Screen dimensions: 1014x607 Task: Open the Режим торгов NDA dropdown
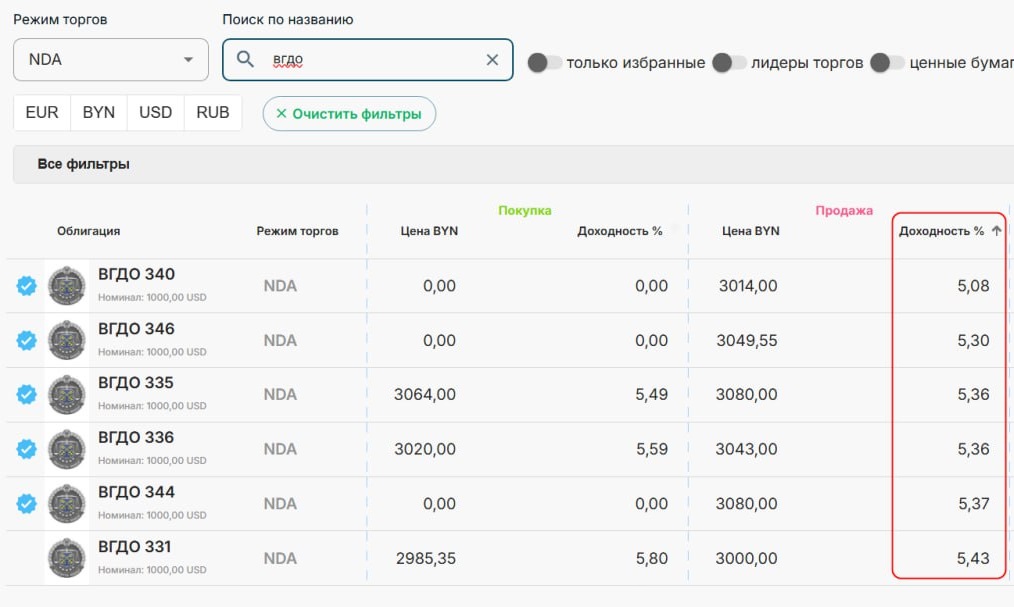pos(111,60)
